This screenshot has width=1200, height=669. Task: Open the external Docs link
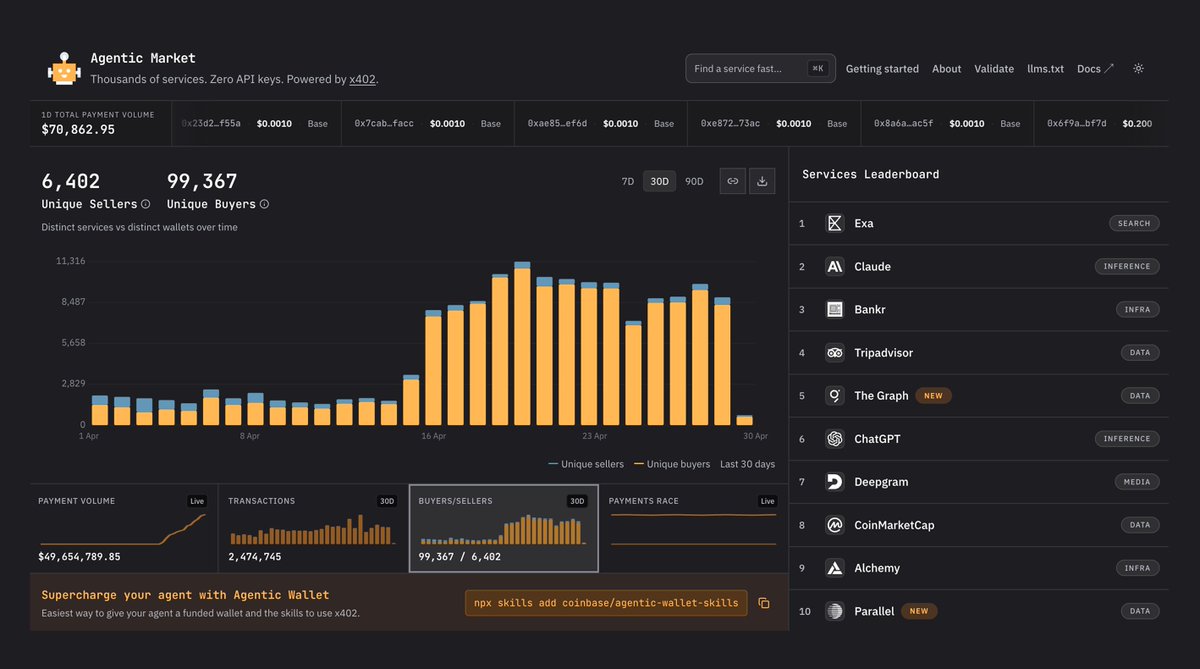coord(1095,69)
